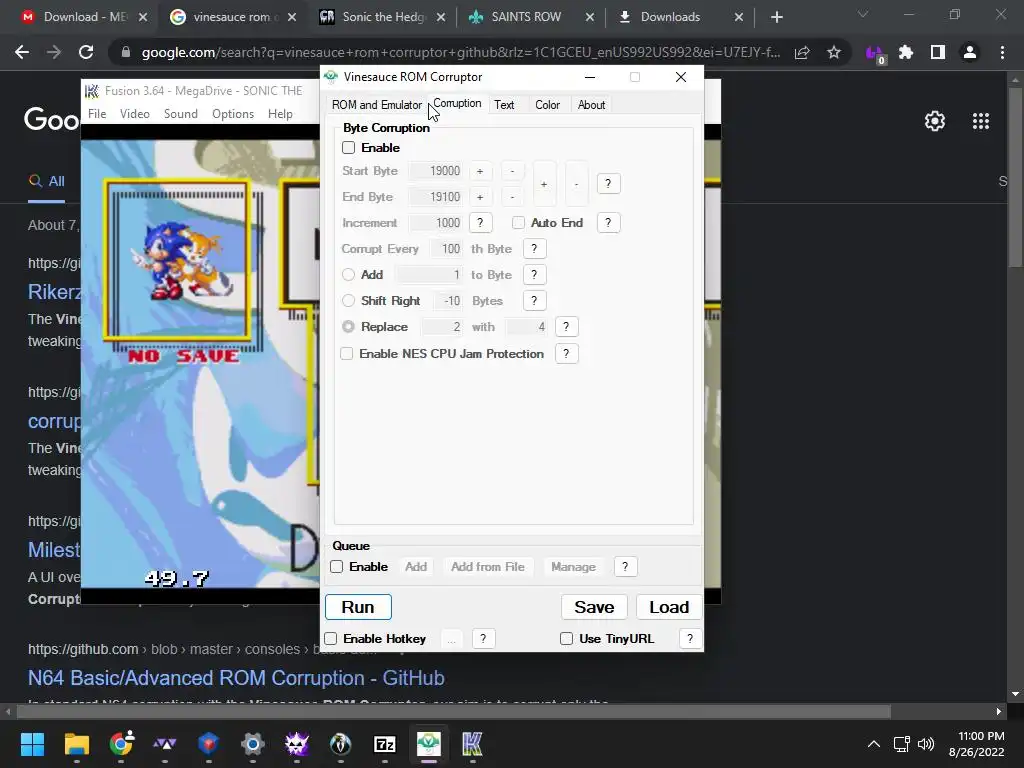Click the tall minus button for both bytes
The width and height of the screenshot is (1024, 768).
(577, 184)
